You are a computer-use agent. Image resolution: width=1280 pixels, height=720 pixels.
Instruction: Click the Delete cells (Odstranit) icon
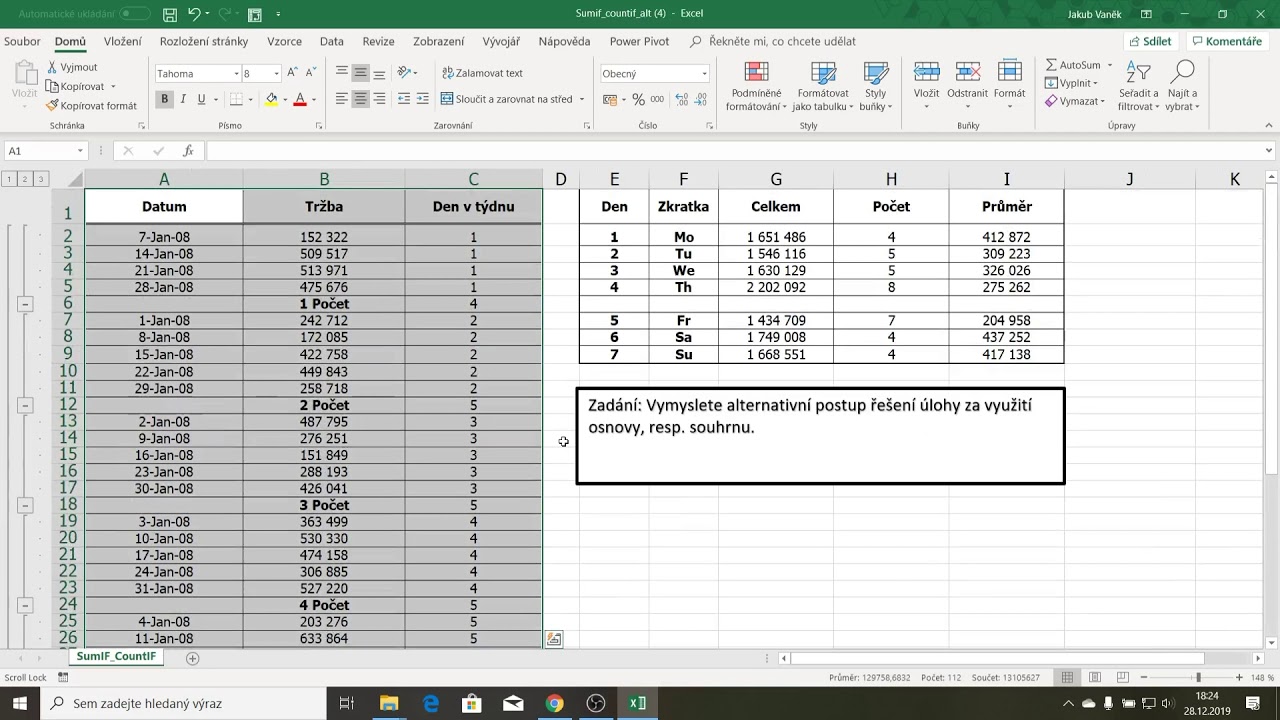click(967, 72)
